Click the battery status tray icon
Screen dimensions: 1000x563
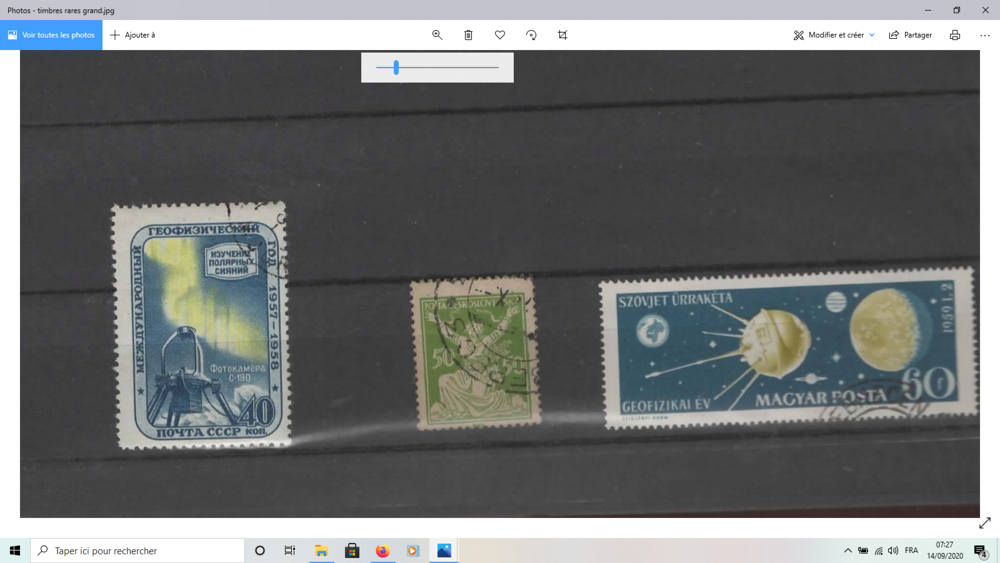[x=863, y=550]
